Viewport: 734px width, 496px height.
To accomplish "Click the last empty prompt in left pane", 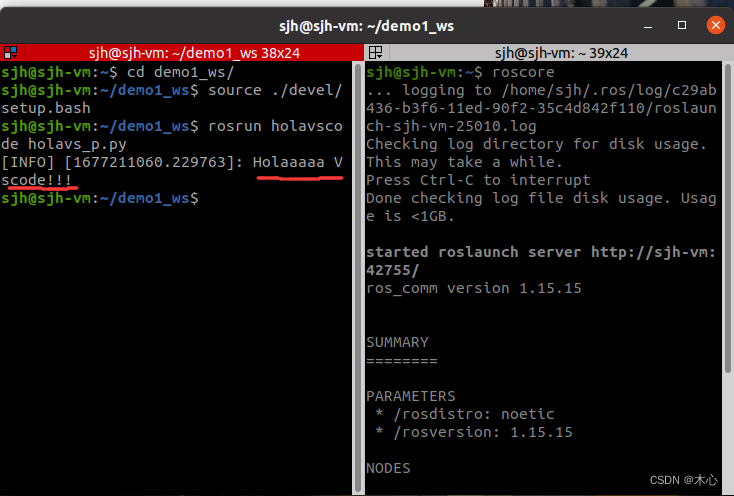I will pyautogui.click(x=100, y=198).
